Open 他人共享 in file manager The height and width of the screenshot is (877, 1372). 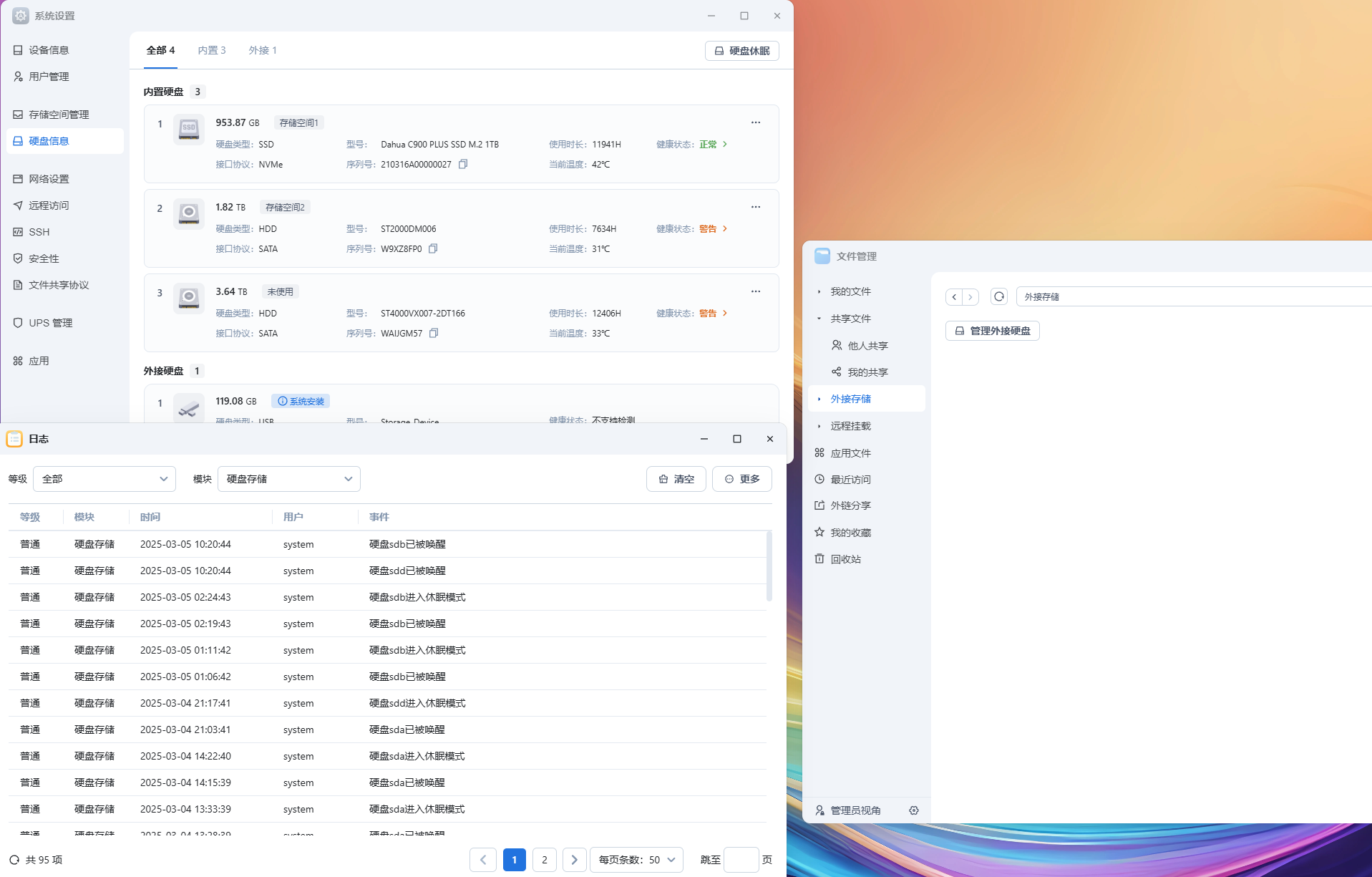[x=867, y=346]
